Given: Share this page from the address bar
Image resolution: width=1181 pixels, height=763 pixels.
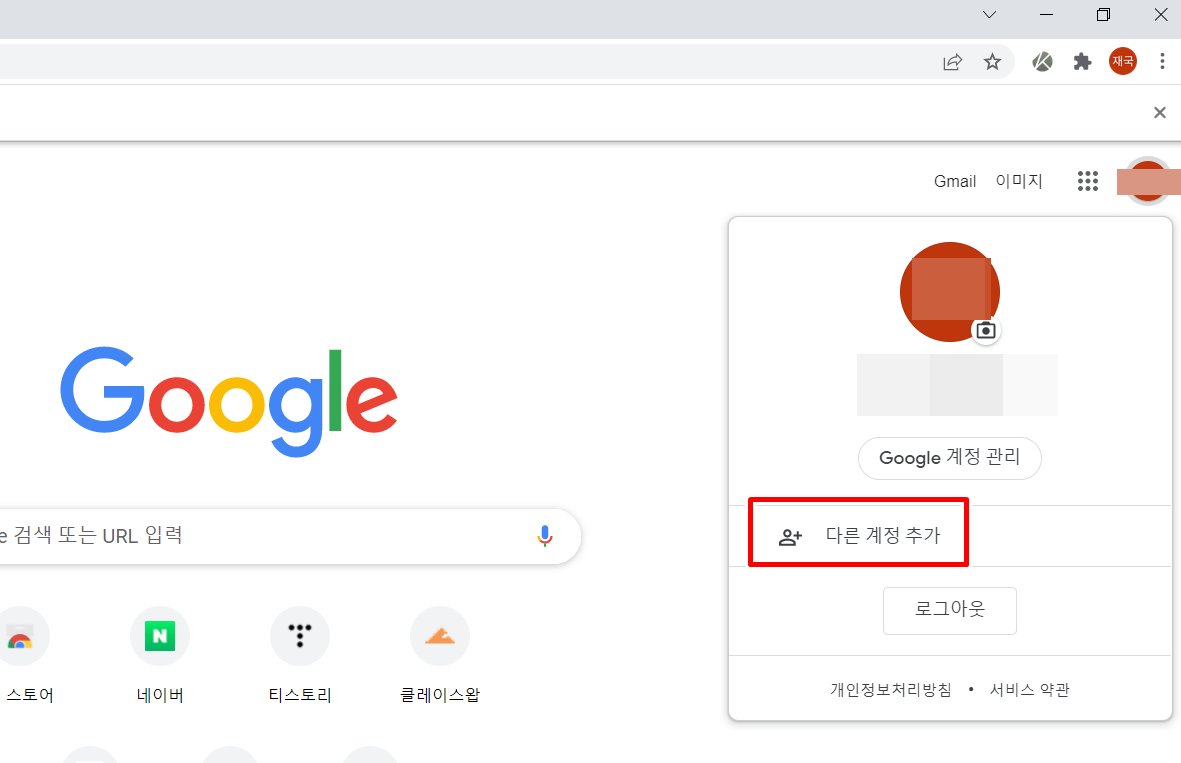Looking at the screenshot, I should [x=952, y=62].
